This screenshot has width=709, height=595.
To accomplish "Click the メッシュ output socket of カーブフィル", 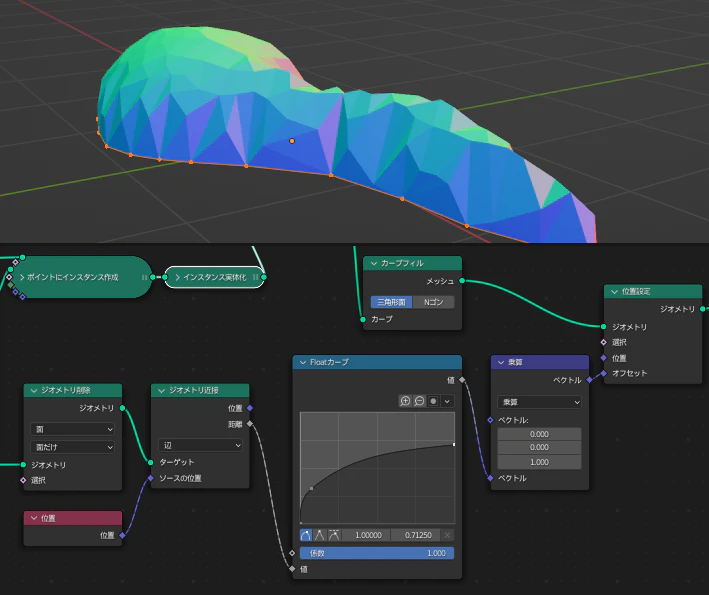I will pyautogui.click(x=462, y=281).
